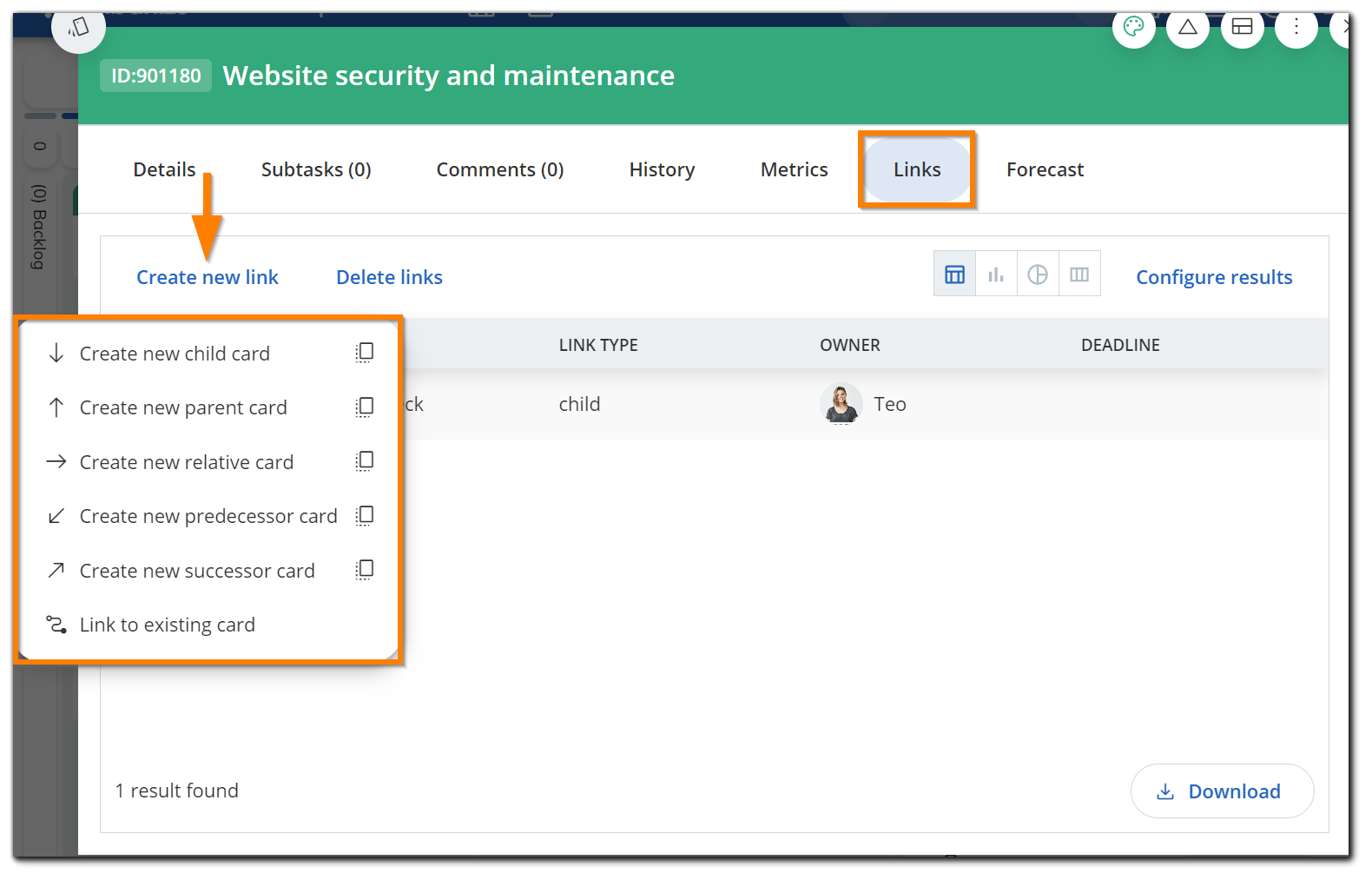Open Configure results options
Viewport: 1372px width, 880px height.
coord(1213,277)
